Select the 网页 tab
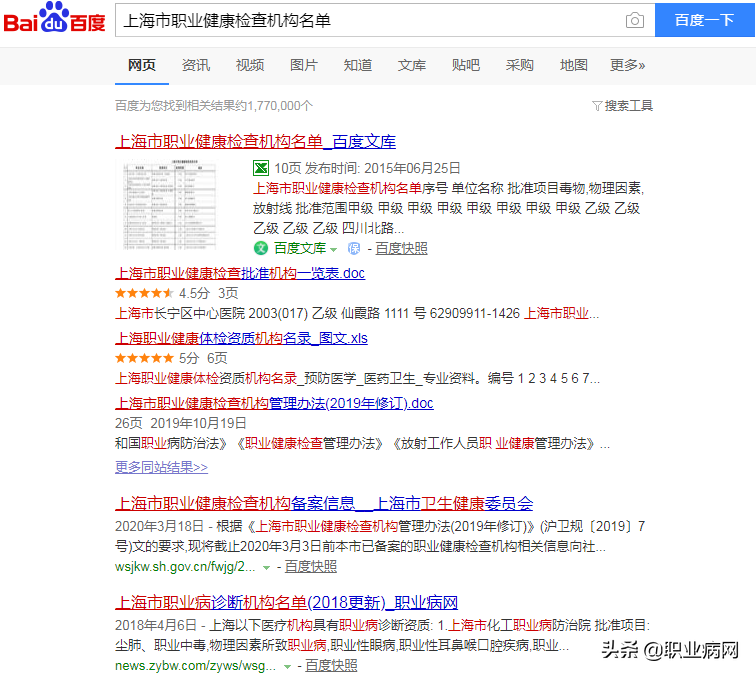Viewport: 756px width, 676px height. pyautogui.click(x=142, y=65)
